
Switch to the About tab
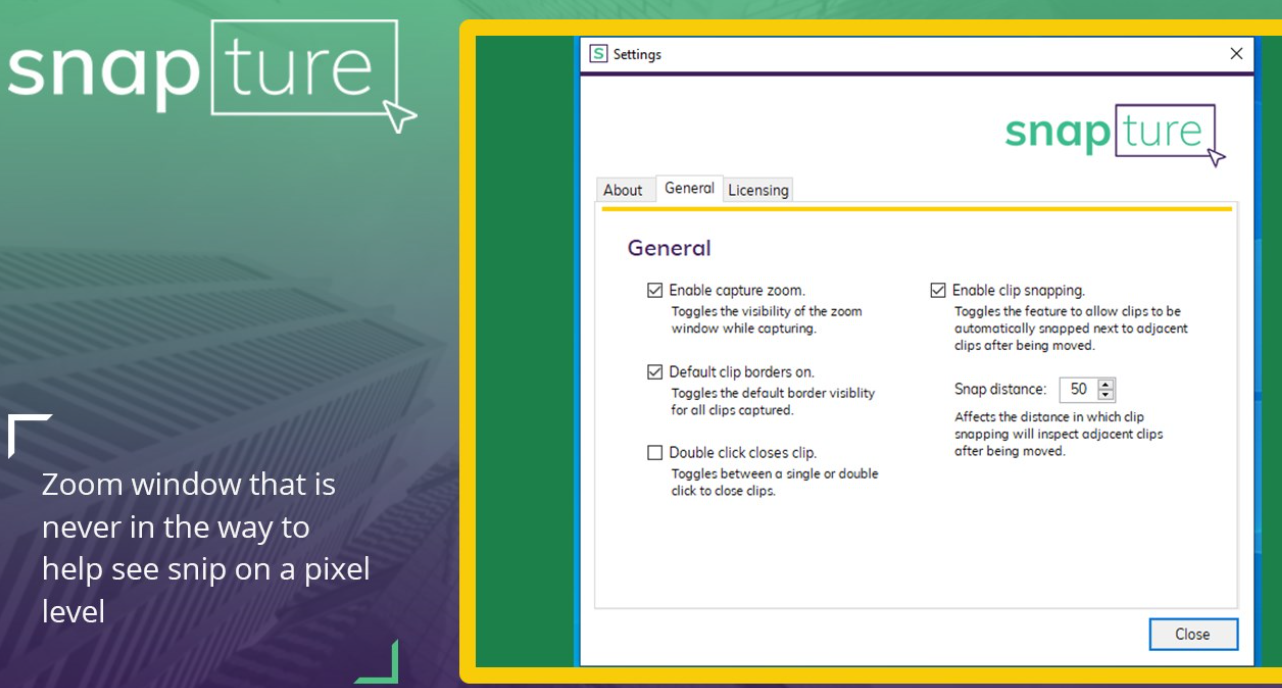click(623, 190)
